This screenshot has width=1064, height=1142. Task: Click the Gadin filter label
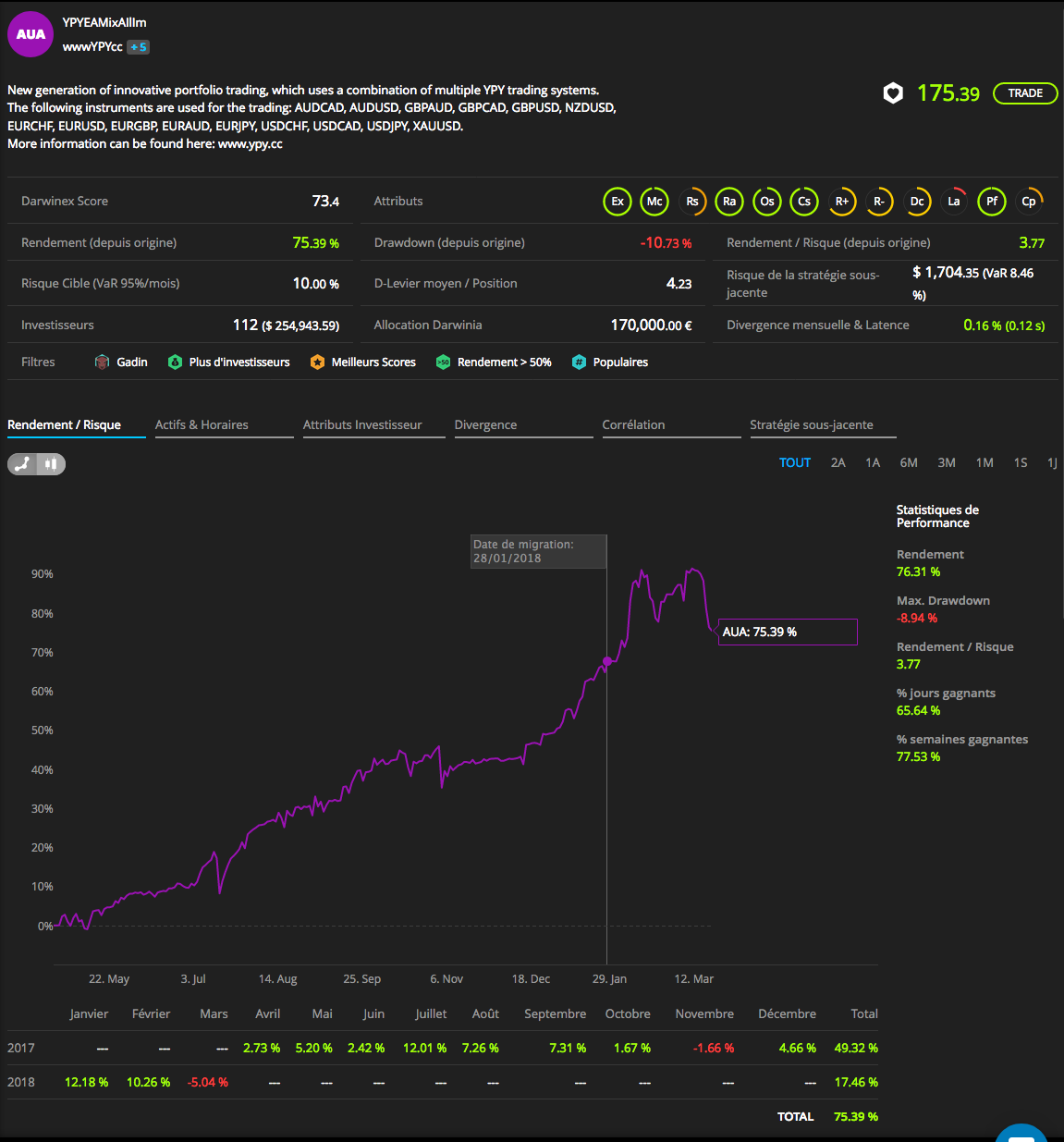click(132, 362)
